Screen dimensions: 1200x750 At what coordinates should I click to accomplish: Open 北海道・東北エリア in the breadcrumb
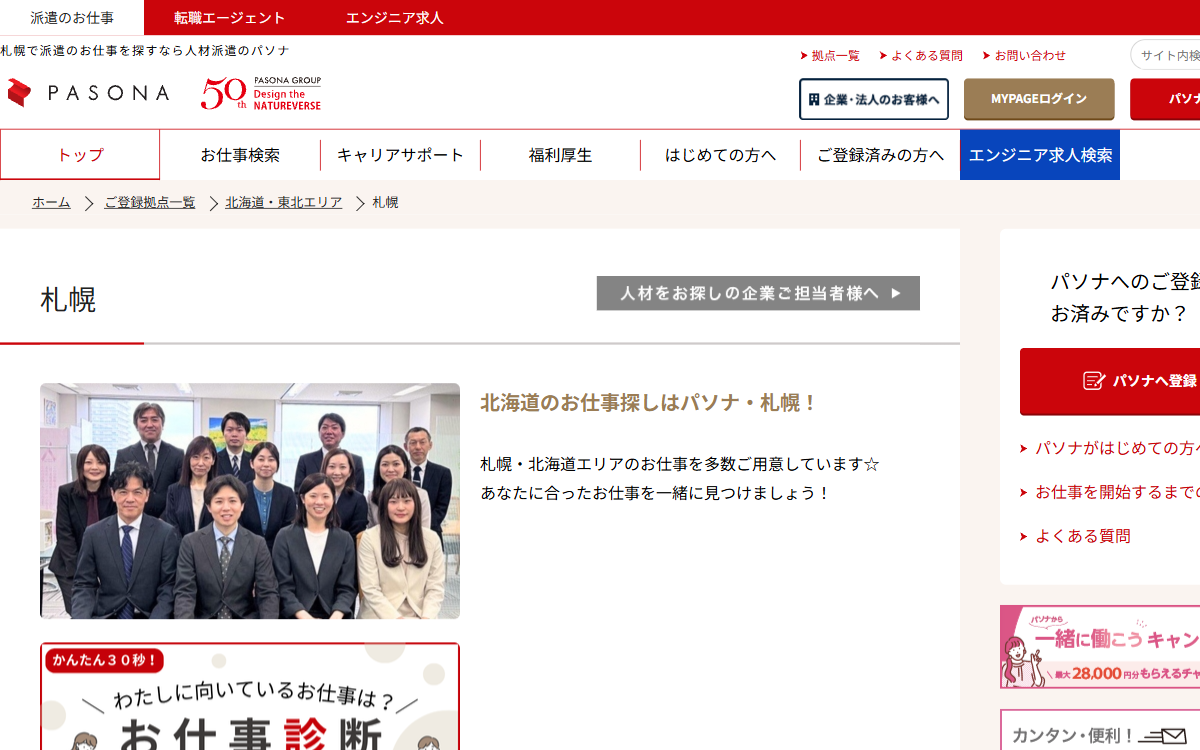284,203
